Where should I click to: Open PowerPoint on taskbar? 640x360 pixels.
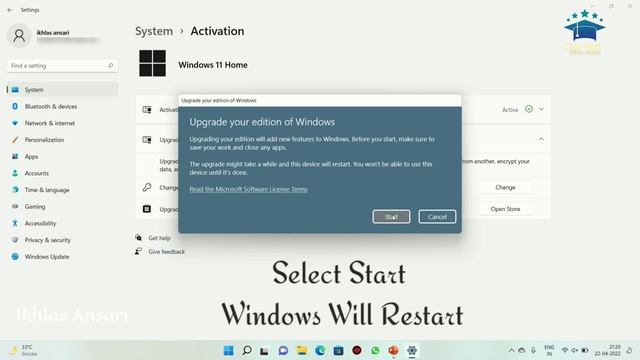click(x=393, y=351)
